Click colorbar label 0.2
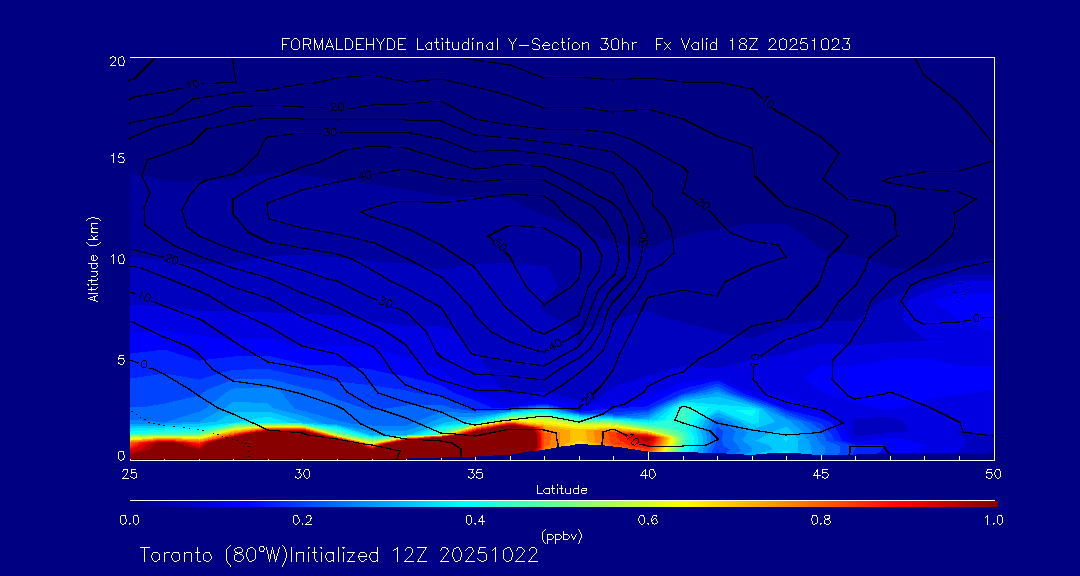Viewport: 1080px width, 576px height. click(302, 520)
